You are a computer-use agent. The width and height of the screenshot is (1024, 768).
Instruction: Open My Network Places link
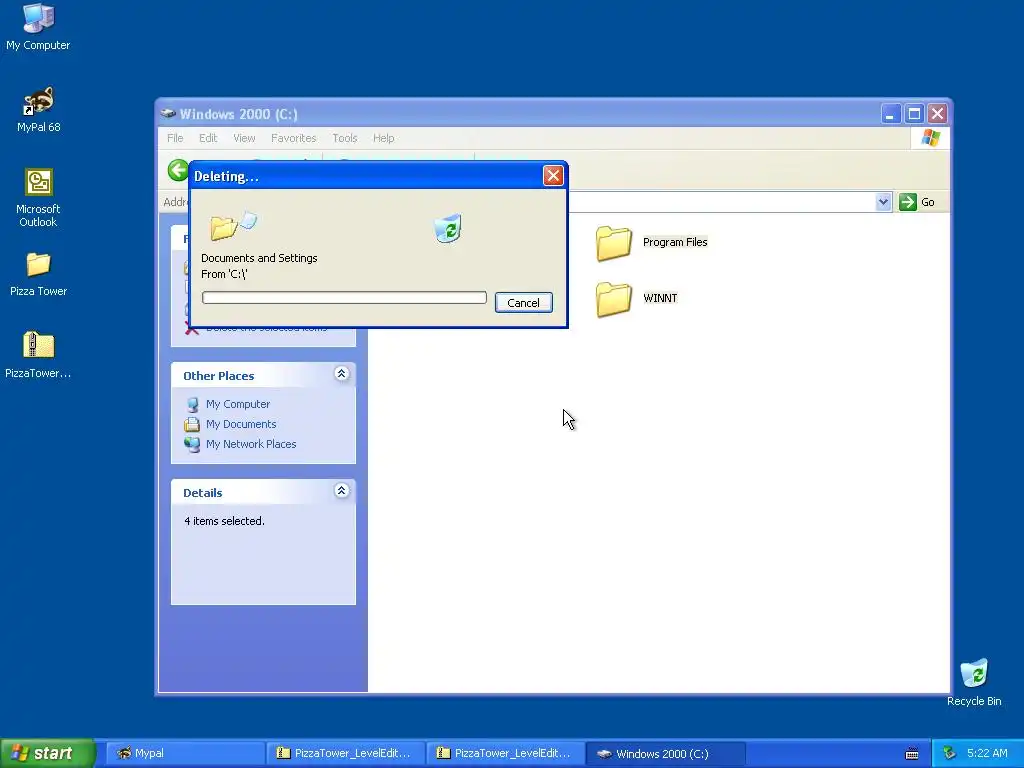pyautogui.click(x=251, y=444)
